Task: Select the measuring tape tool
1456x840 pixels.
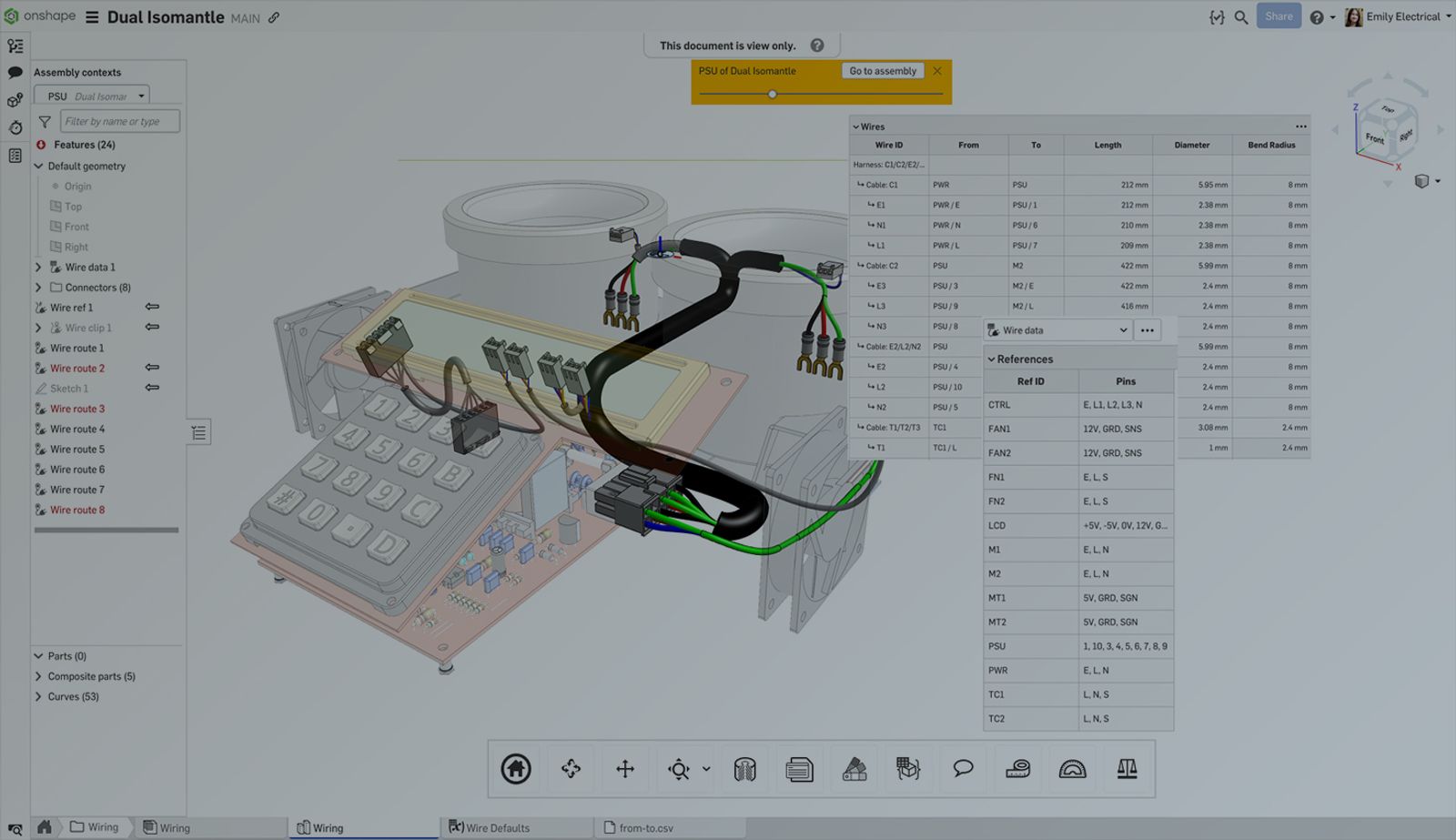Action: pos(1017,769)
